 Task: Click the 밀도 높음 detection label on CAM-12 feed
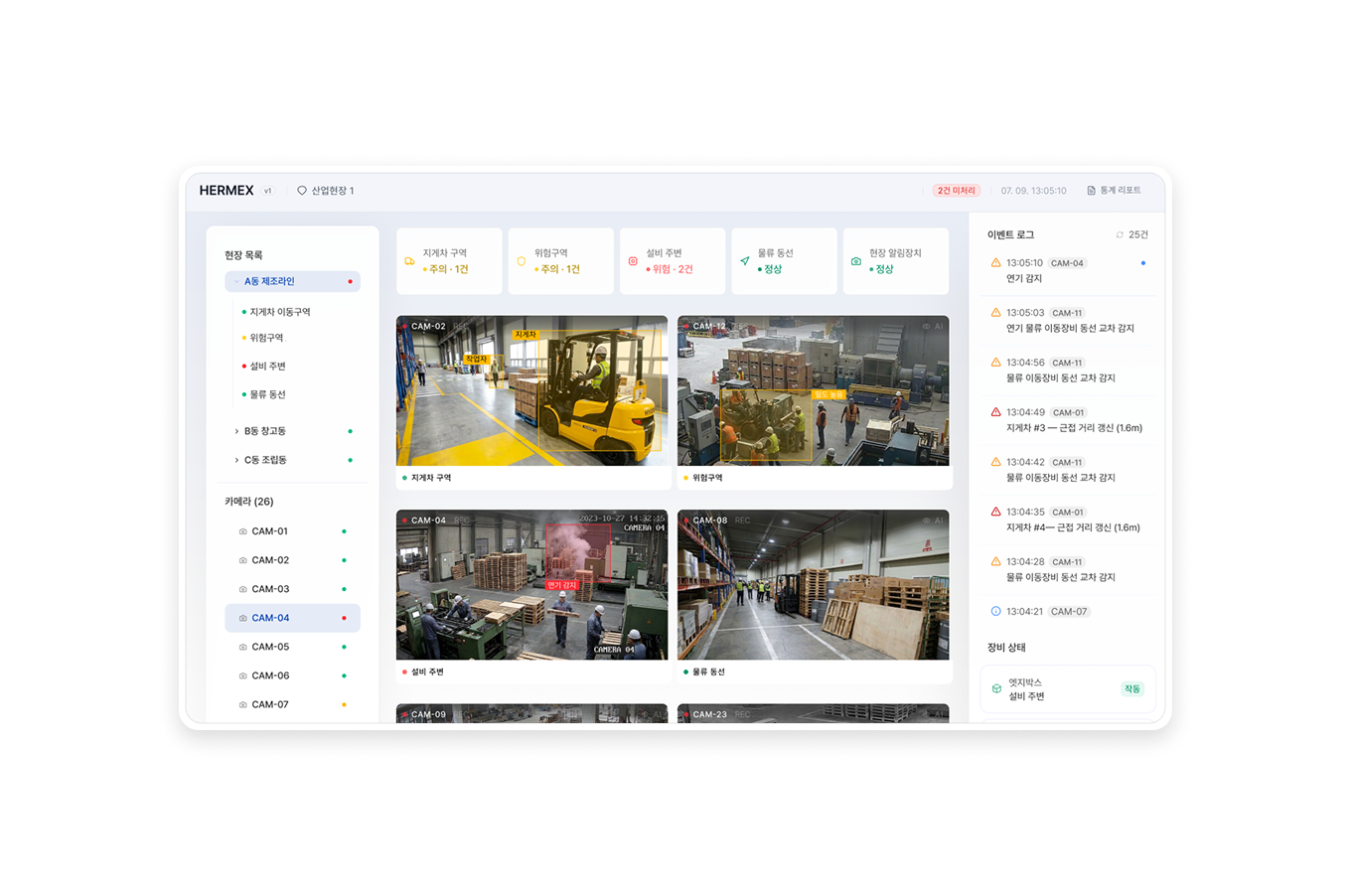click(x=828, y=394)
